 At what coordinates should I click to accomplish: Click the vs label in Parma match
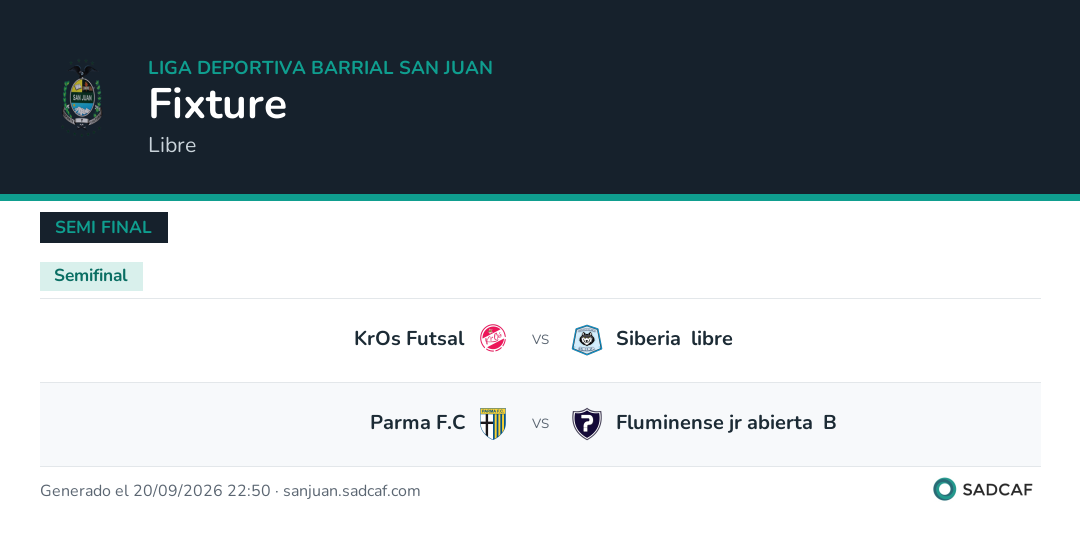pyautogui.click(x=540, y=423)
